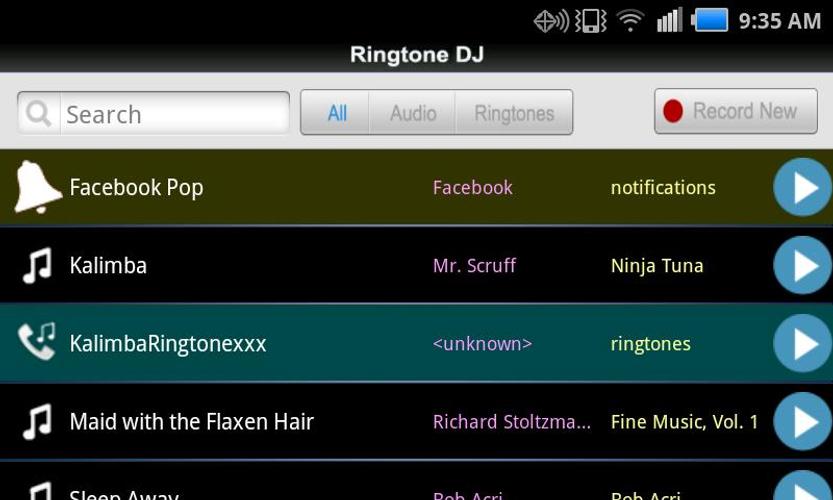The width and height of the screenshot is (833, 500).
Task: Select the Facebook Pop title
Action: (x=137, y=188)
